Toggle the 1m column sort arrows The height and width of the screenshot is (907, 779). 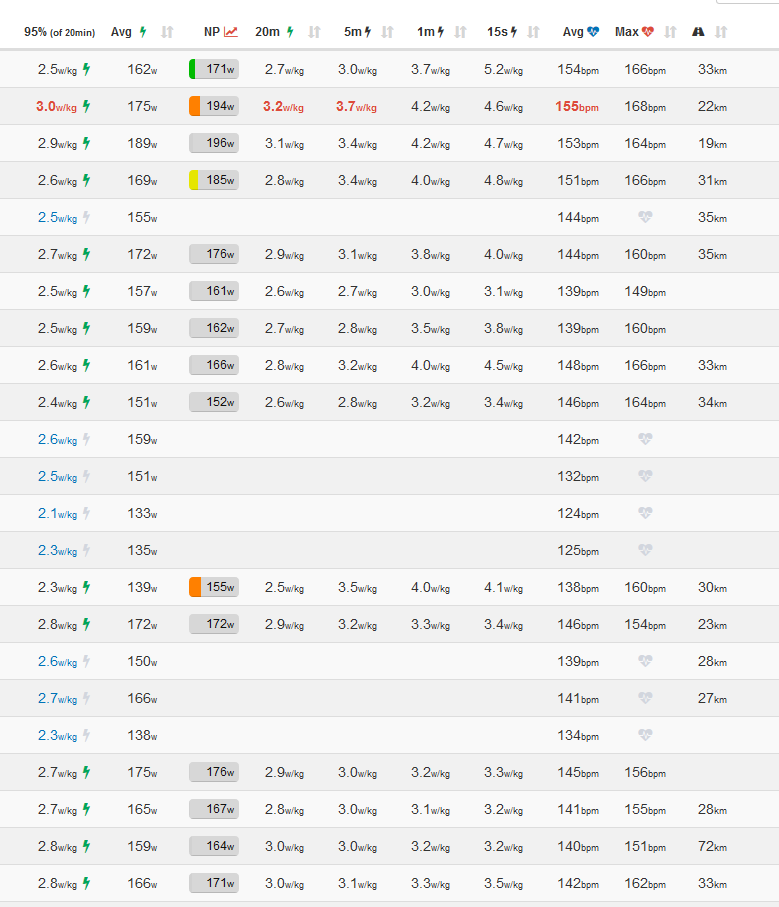460,32
